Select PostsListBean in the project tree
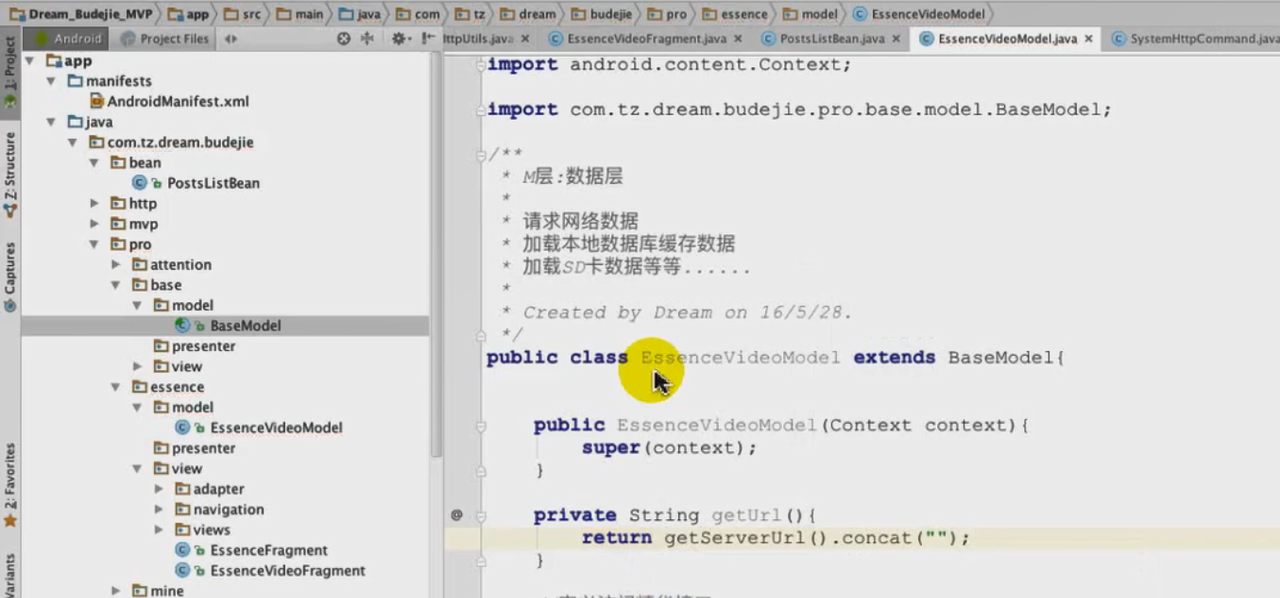 click(213, 183)
